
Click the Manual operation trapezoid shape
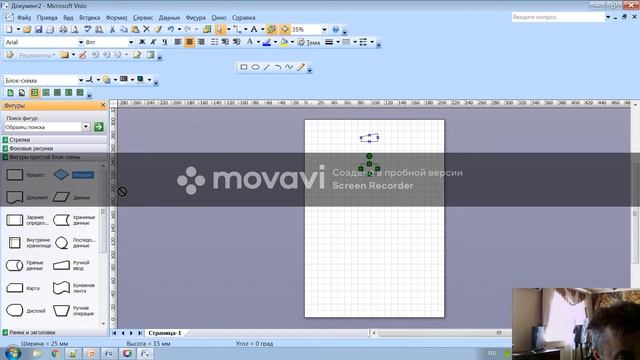click(61, 310)
